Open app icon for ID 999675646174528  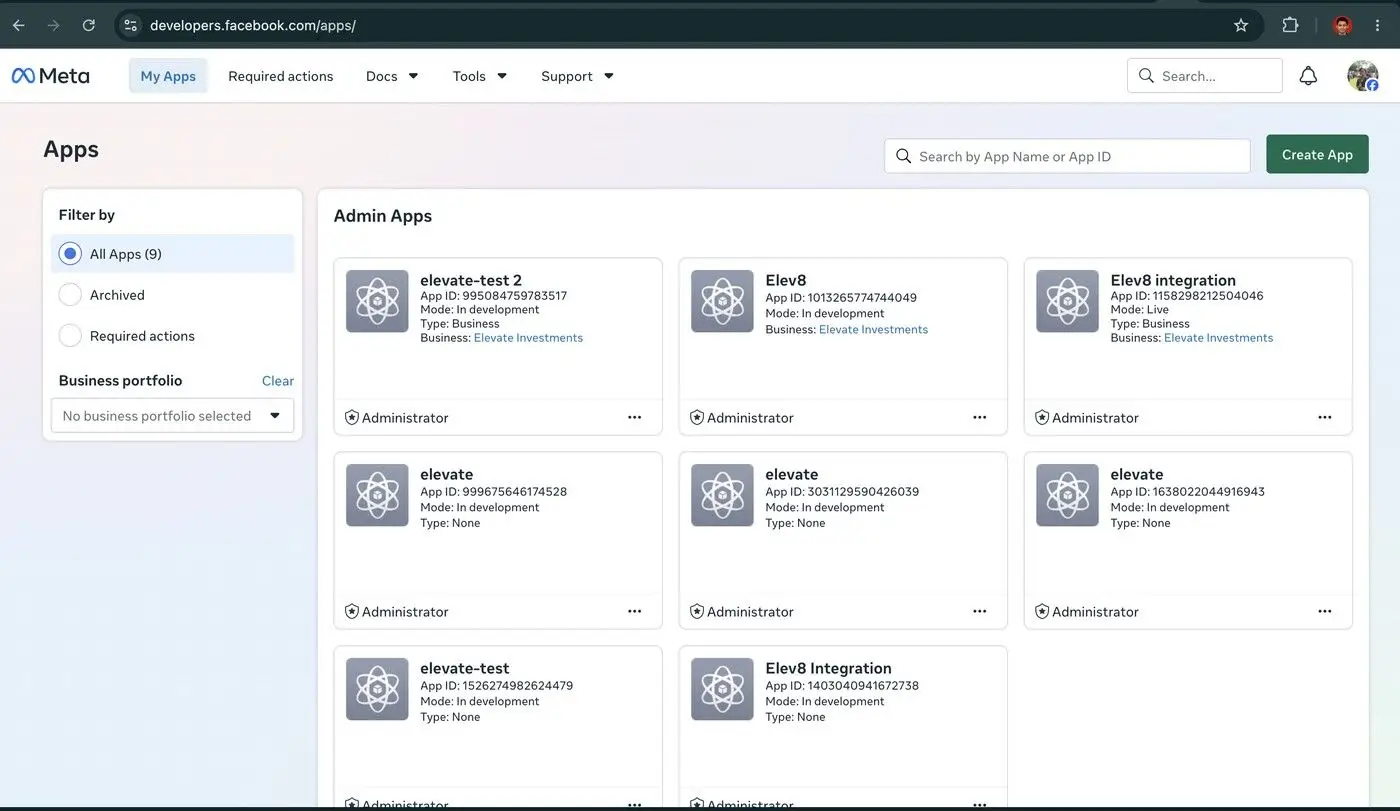(x=377, y=495)
